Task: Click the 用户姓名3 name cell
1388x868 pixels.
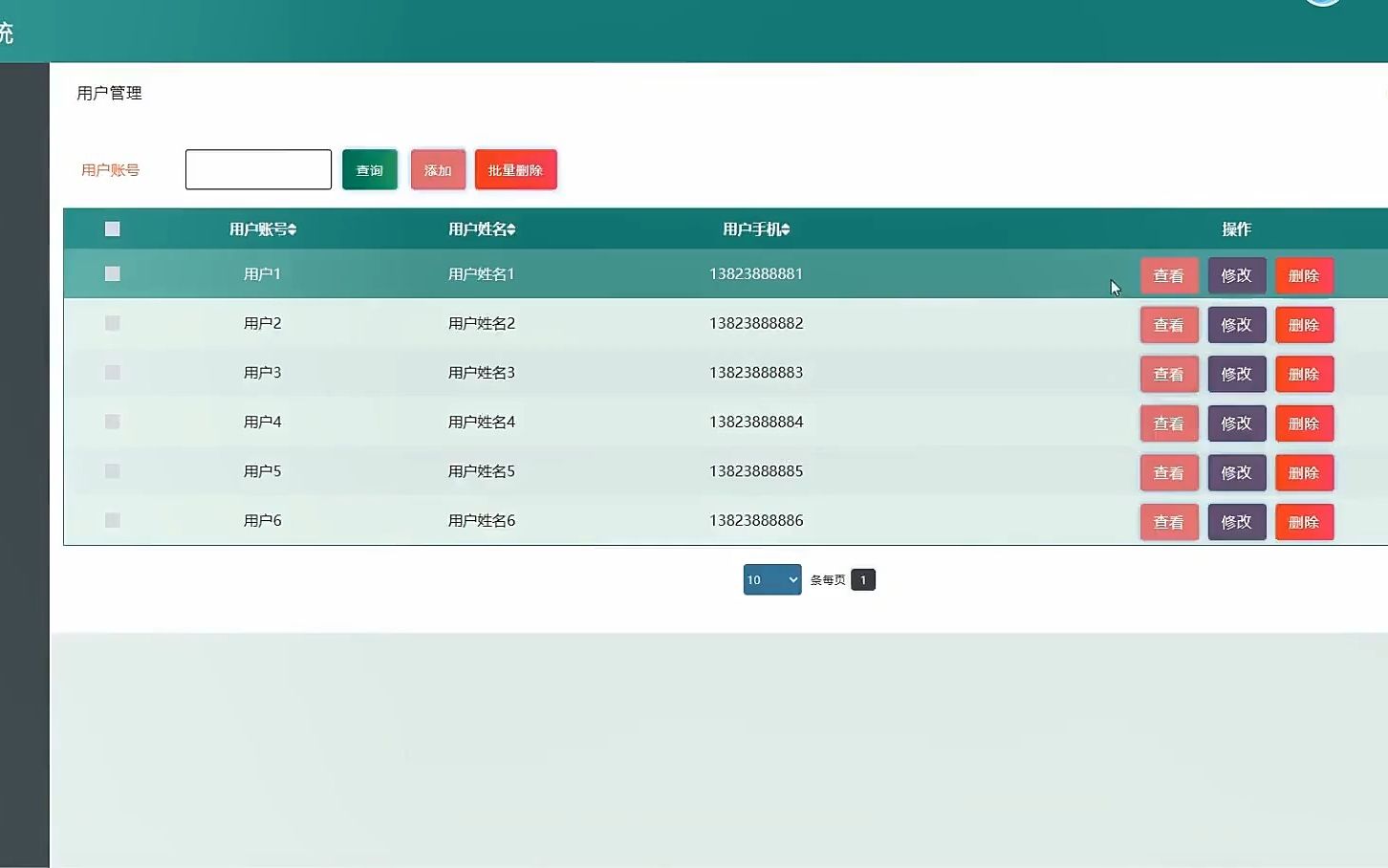Action: point(482,372)
